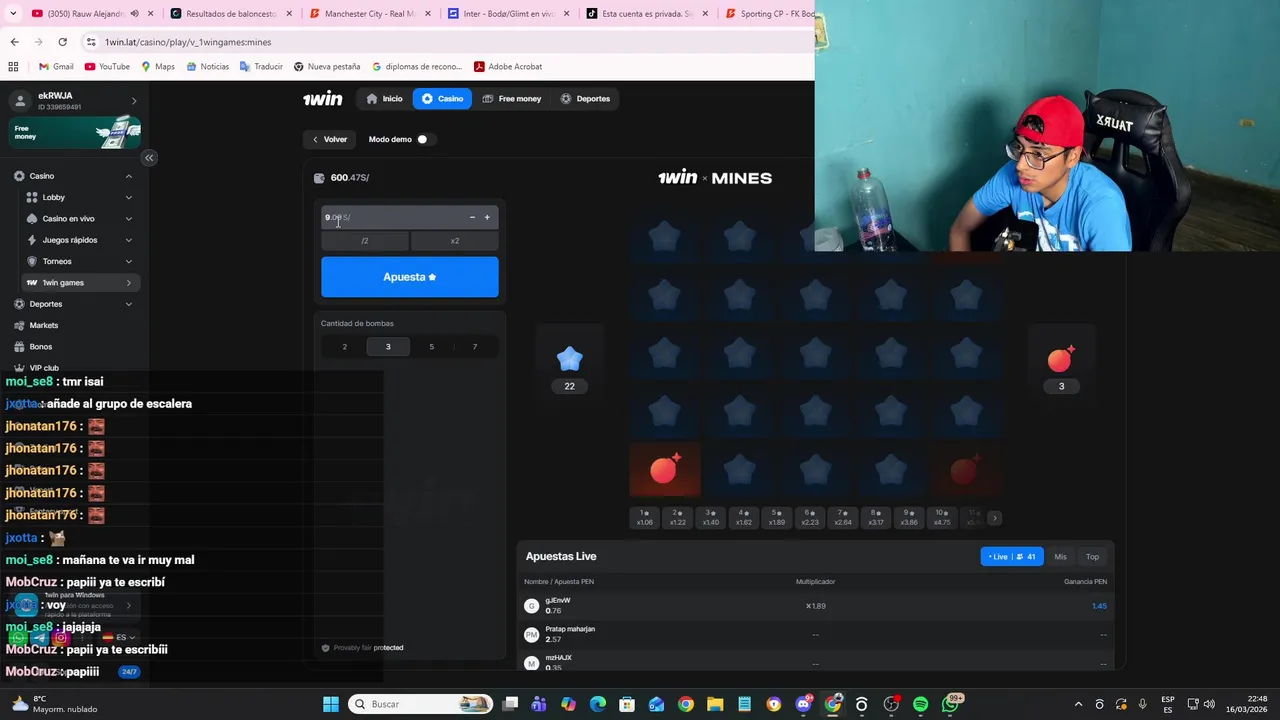Image resolution: width=1280 pixels, height=720 pixels.
Task: Click the Pratap maharjan bet row
Action: (816, 634)
